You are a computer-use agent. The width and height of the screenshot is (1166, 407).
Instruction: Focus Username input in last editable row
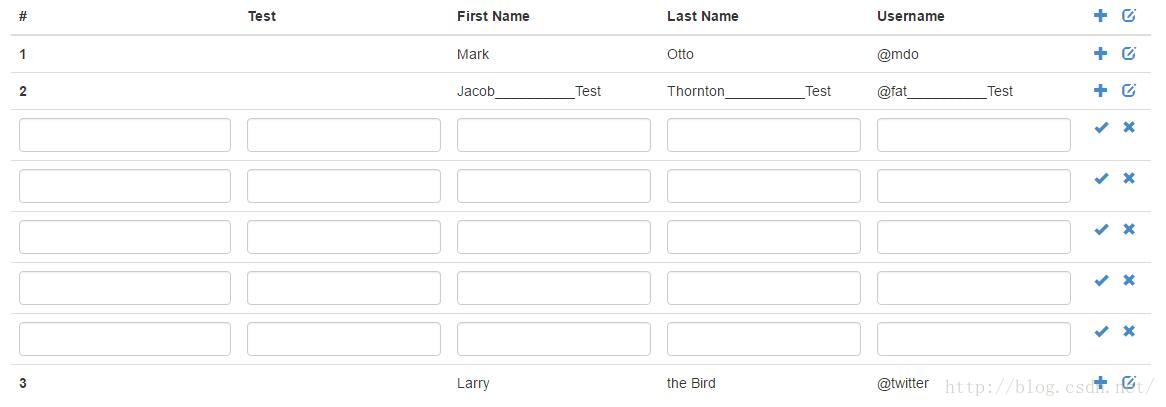973,339
